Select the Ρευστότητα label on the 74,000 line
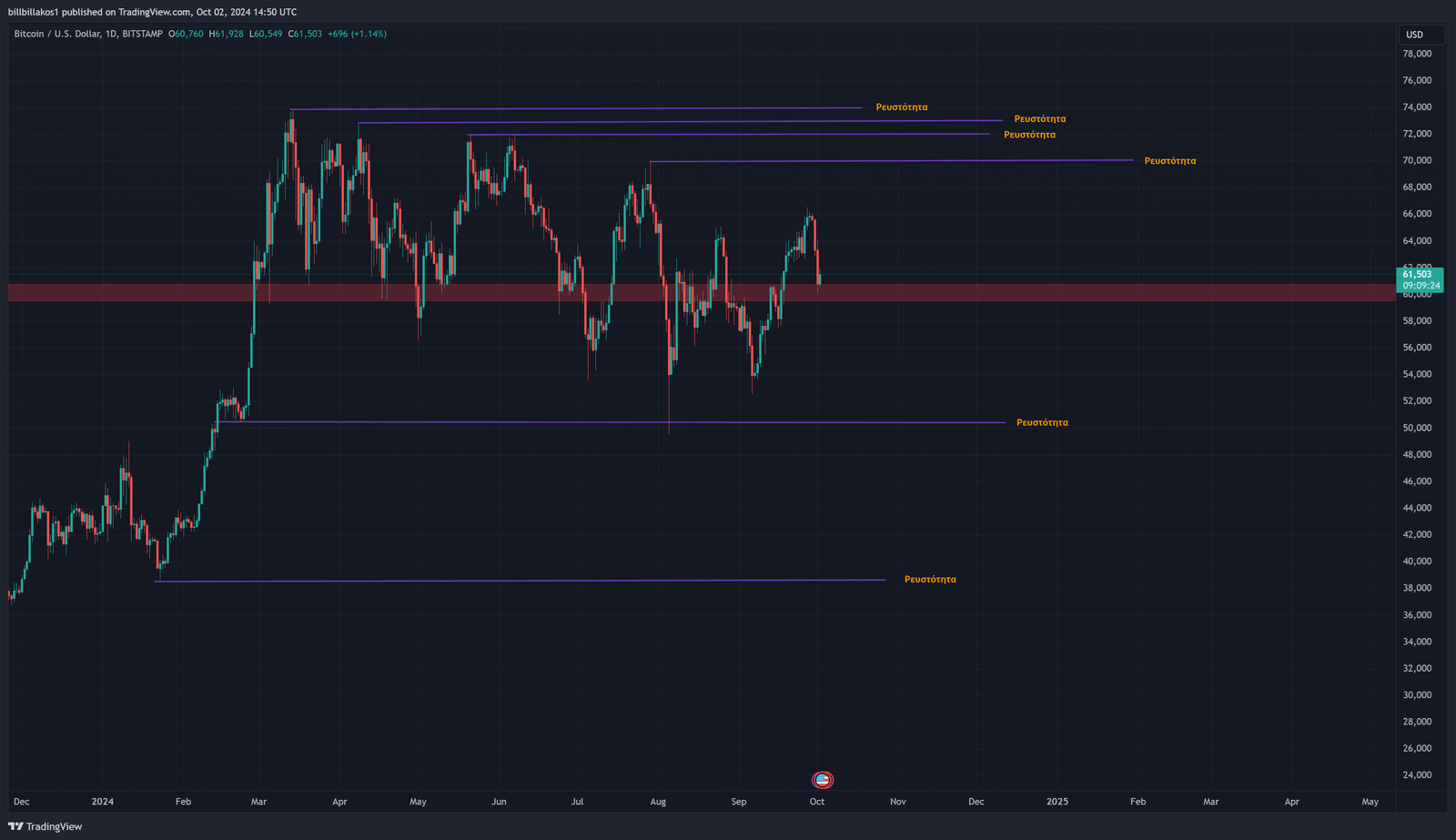The image size is (1456, 840). click(x=902, y=107)
